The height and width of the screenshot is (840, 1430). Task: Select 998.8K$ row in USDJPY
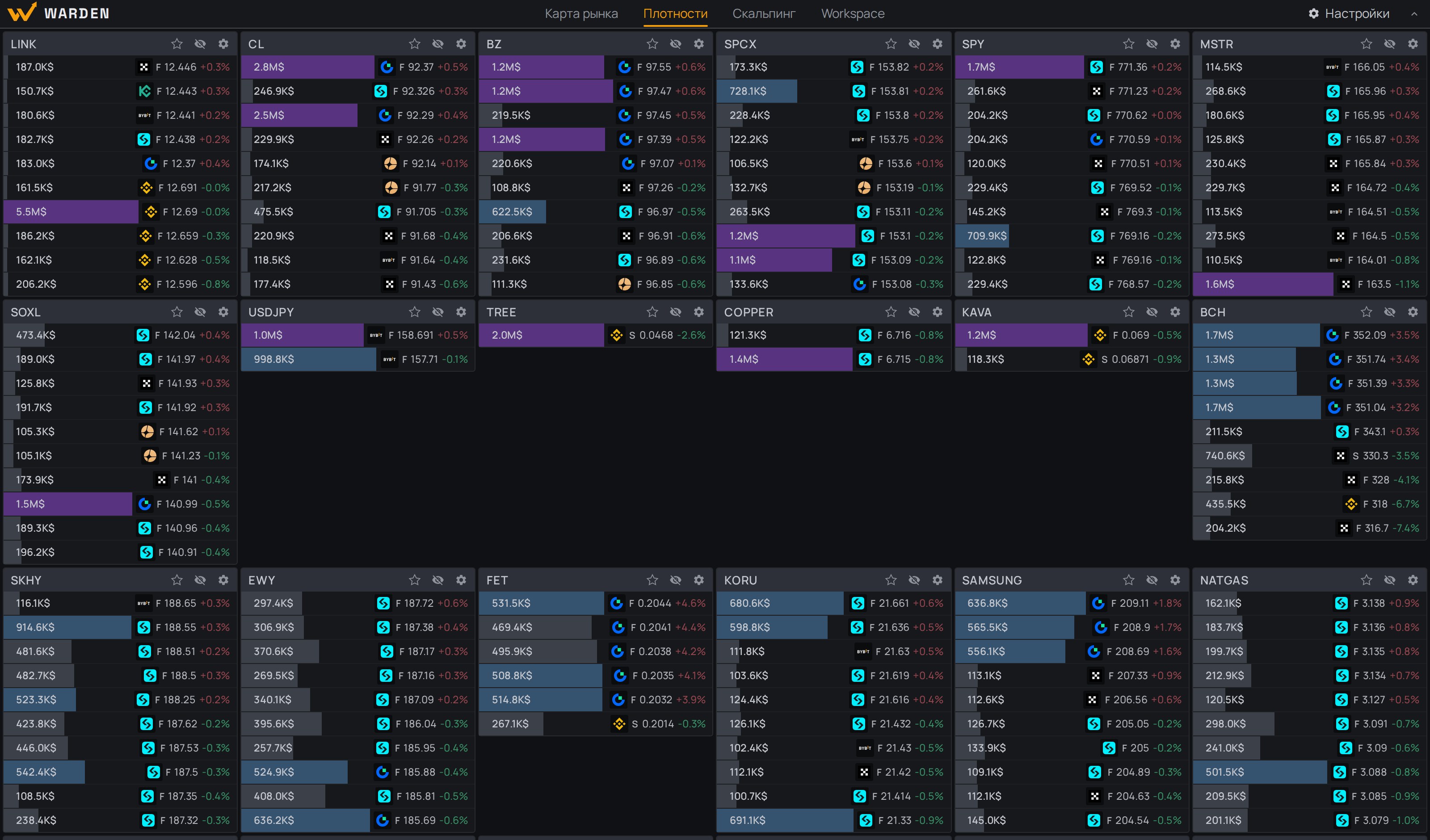(x=357, y=359)
